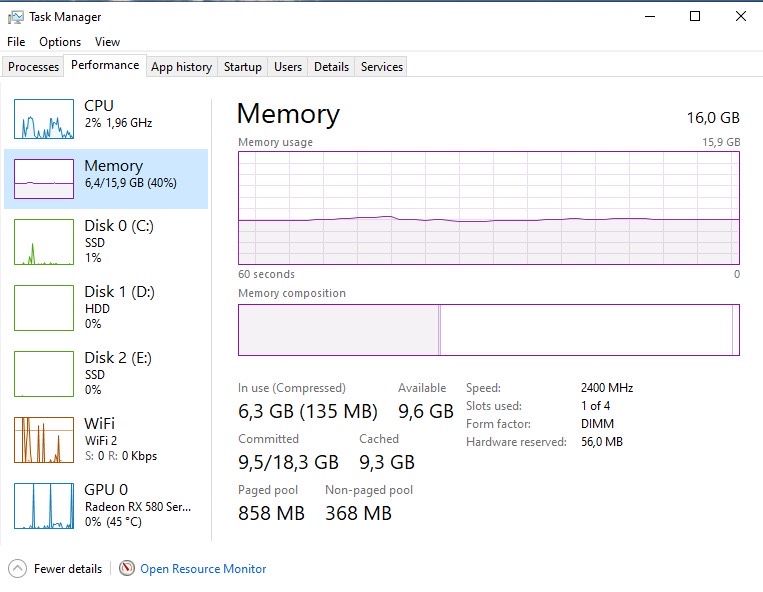Collapse view with Fewer details arrow icon
This screenshot has width=763, height=592.
[18, 568]
